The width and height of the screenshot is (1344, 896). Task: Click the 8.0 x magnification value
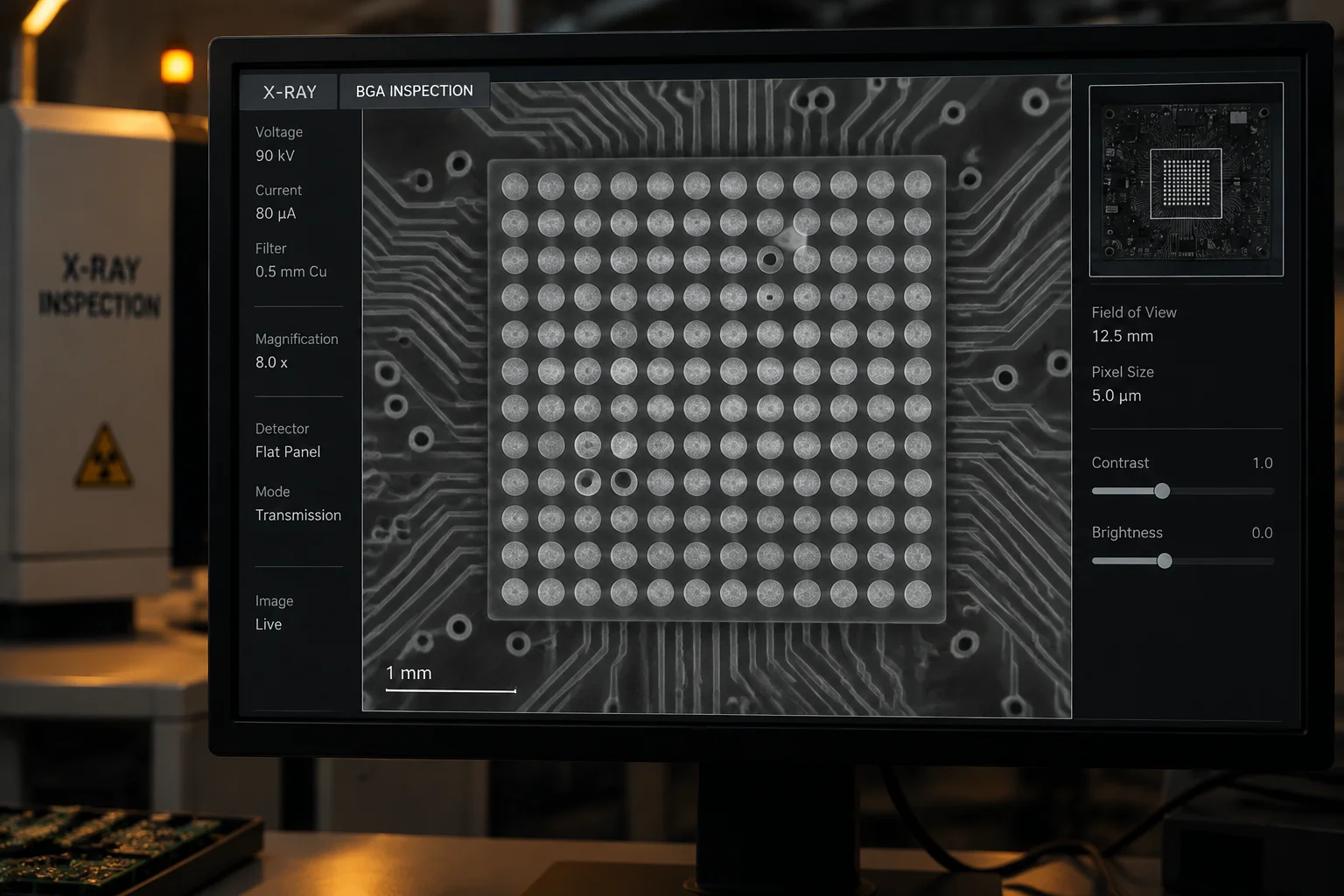point(271,362)
